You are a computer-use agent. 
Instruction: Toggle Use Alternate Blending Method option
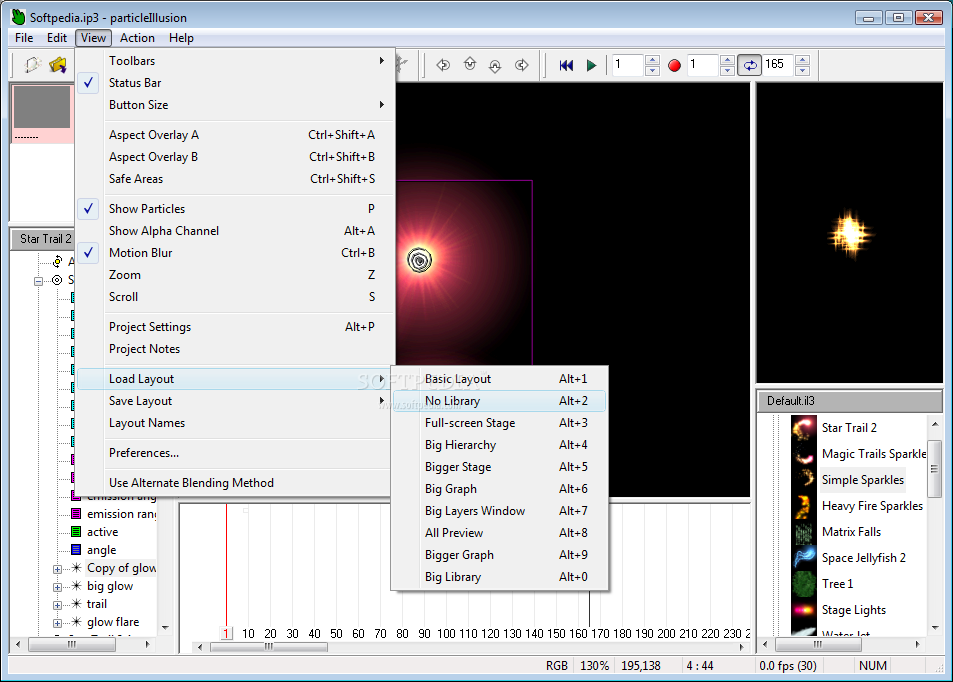click(234, 483)
